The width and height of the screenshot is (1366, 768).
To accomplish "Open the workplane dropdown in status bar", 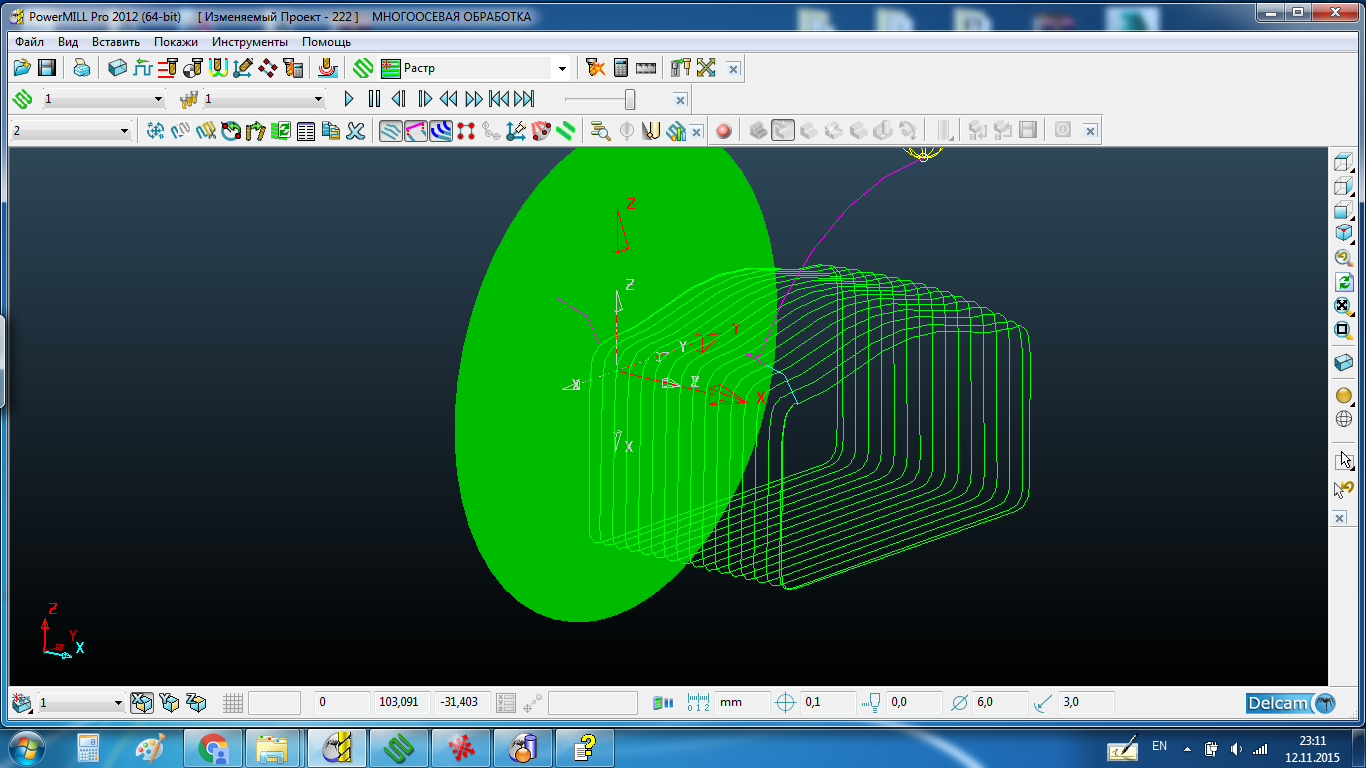I will click(x=118, y=702).
